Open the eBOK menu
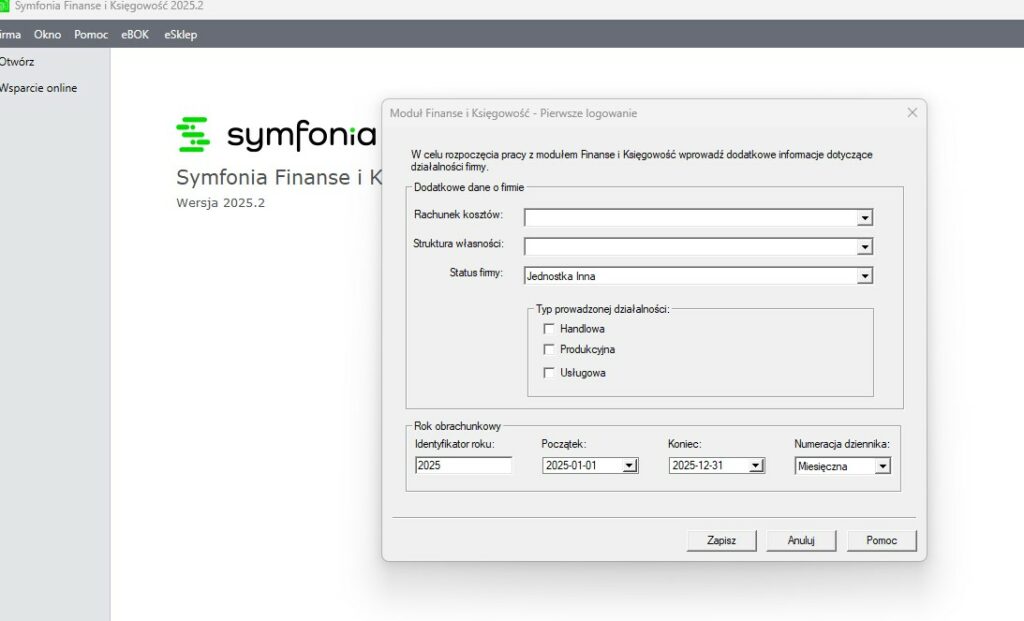The width and height of the screenshot is (1024, 621). point(135,35)
